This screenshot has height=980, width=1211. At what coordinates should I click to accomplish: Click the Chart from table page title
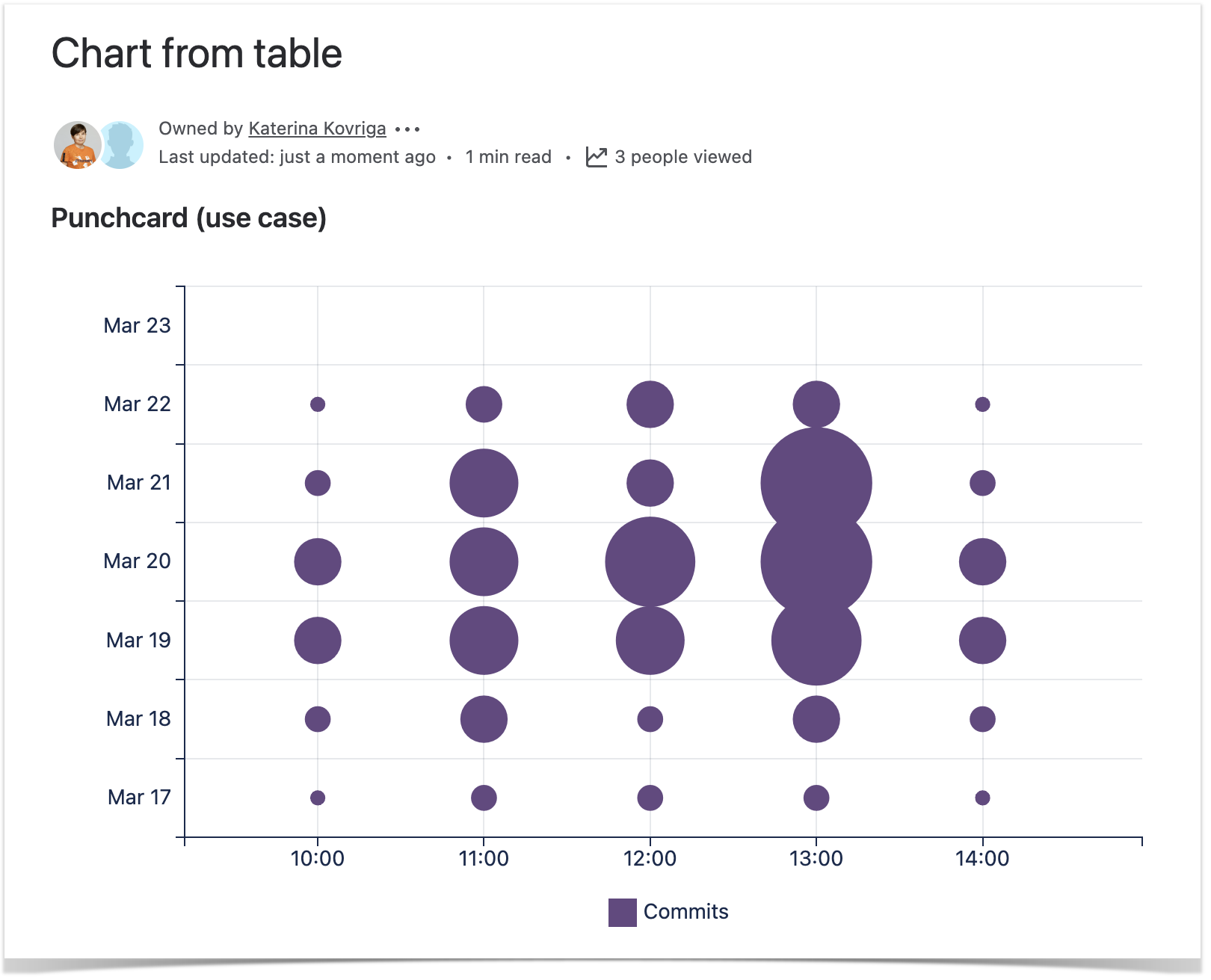pos(197,54)
